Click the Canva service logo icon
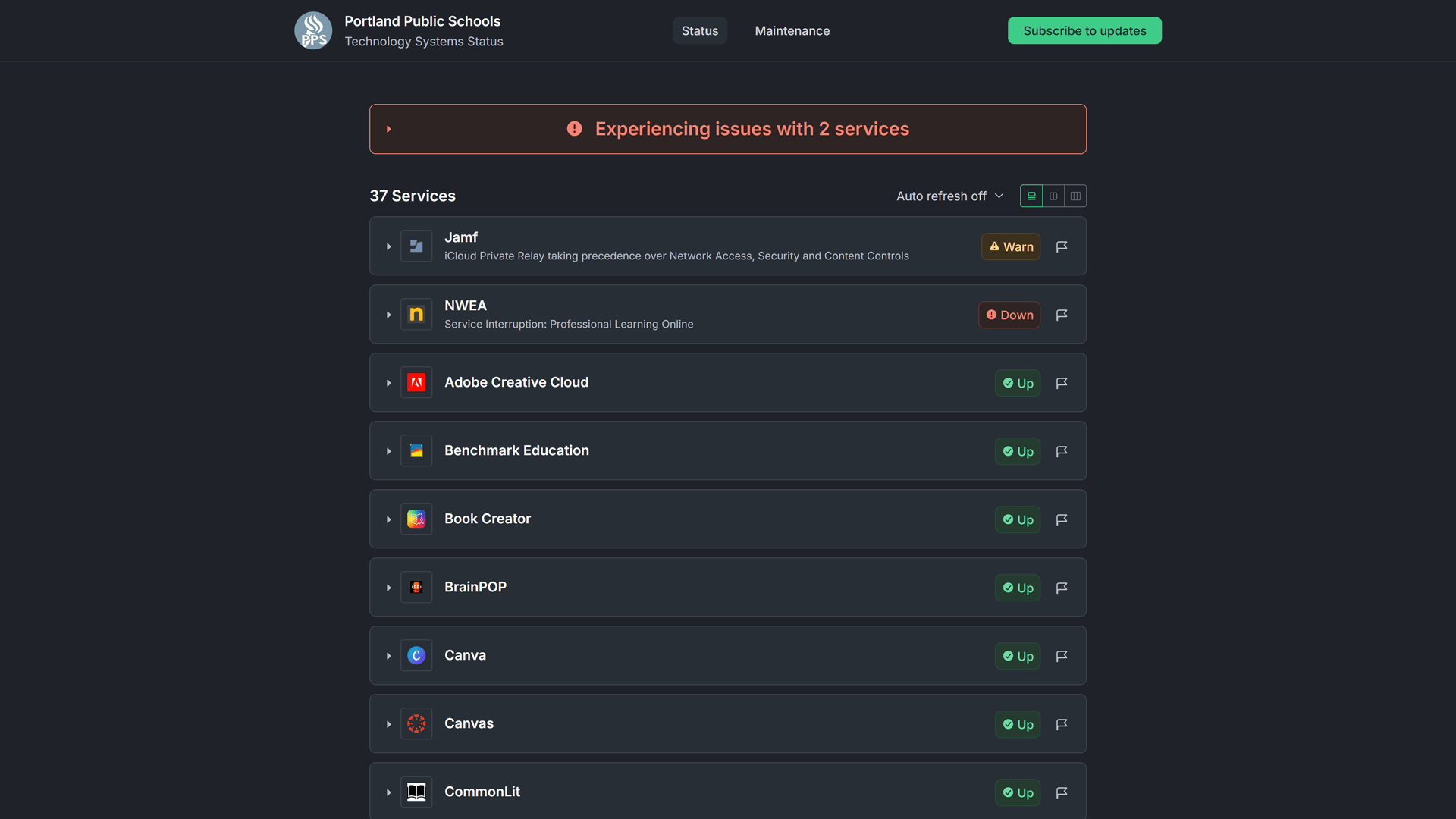1456x819 pixels. point(416,656)
